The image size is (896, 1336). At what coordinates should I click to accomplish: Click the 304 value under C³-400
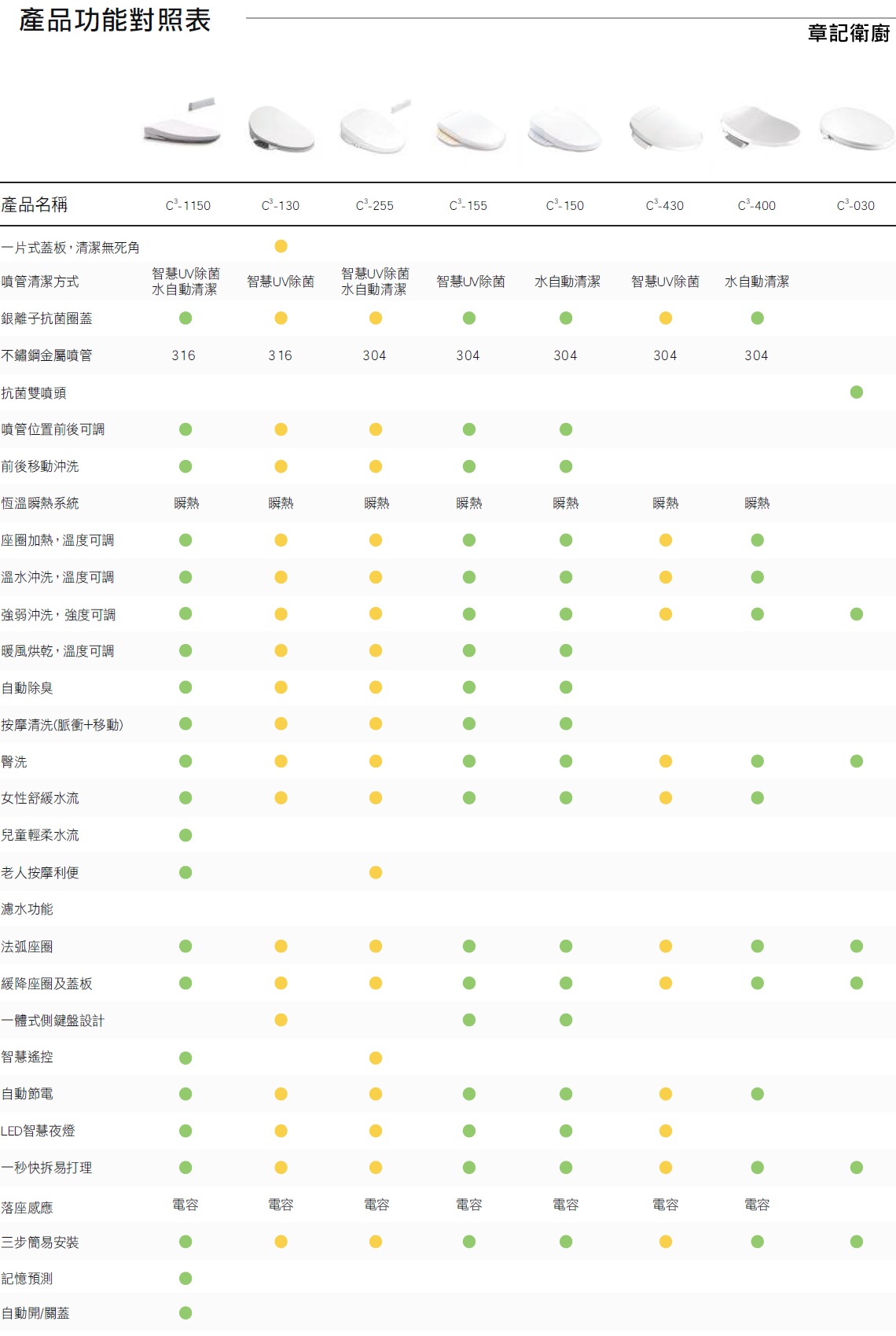757,355
